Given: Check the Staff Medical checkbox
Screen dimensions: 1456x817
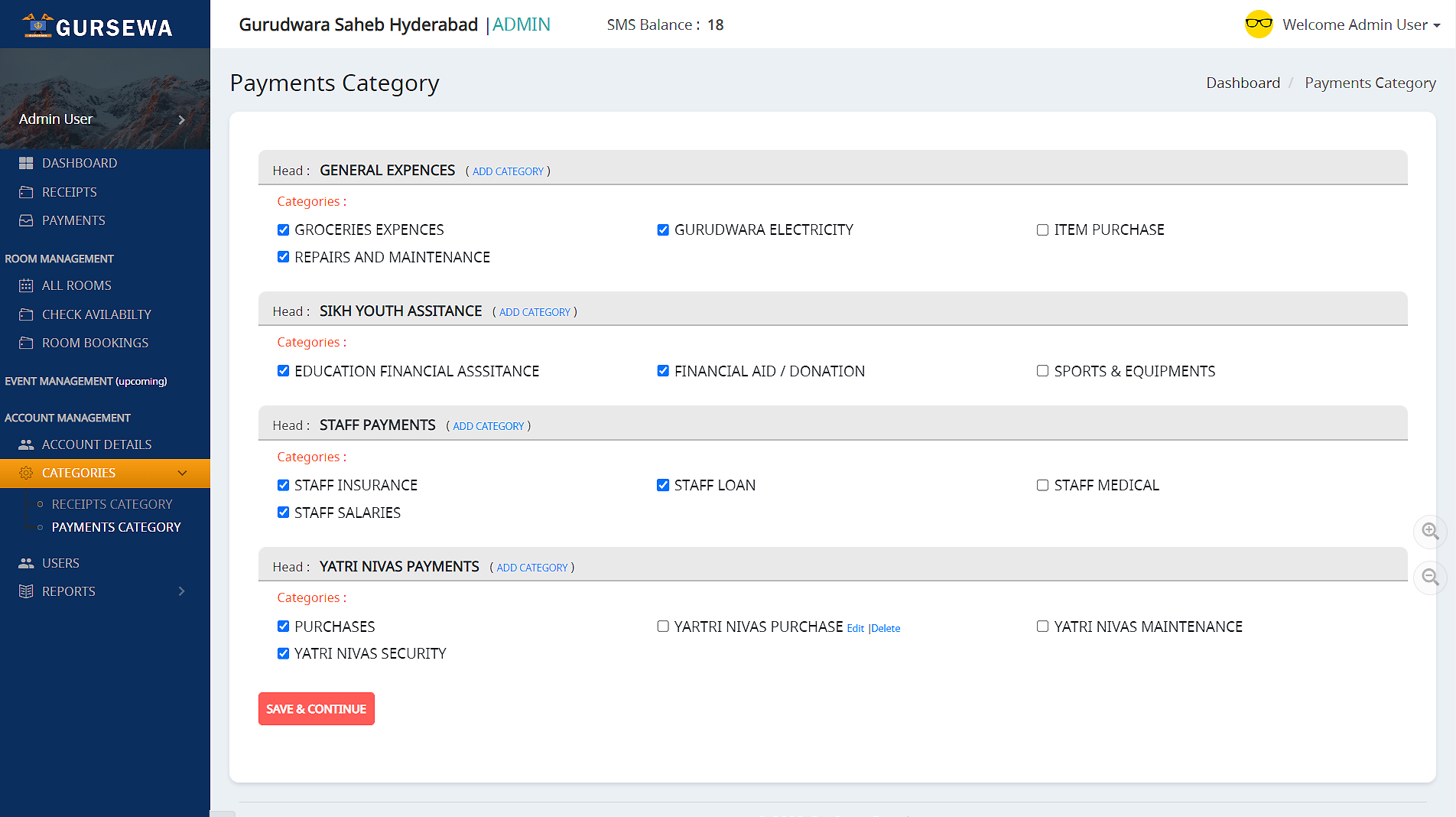Looking at the screenshot, I should (x=1042, y=485).
